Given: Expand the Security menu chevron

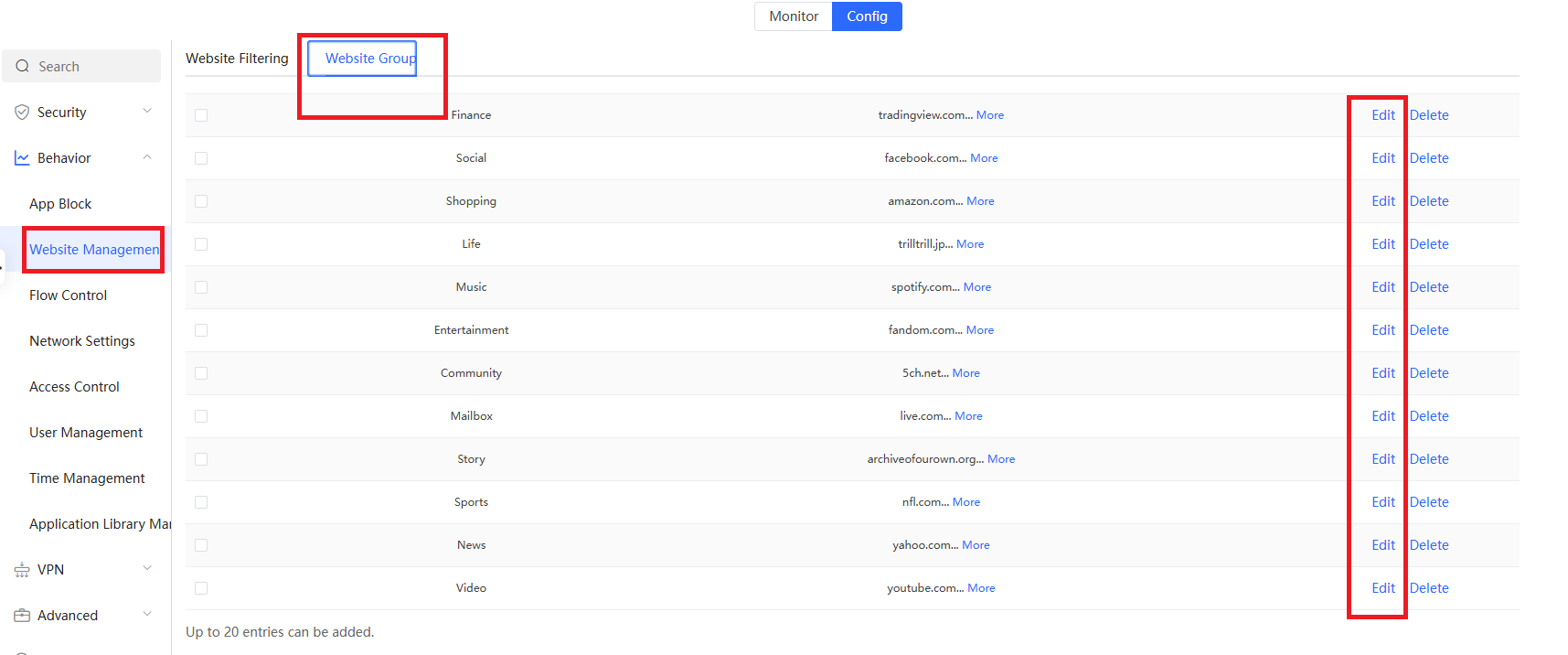Looking at the screenshot, I should coord(147,112).
